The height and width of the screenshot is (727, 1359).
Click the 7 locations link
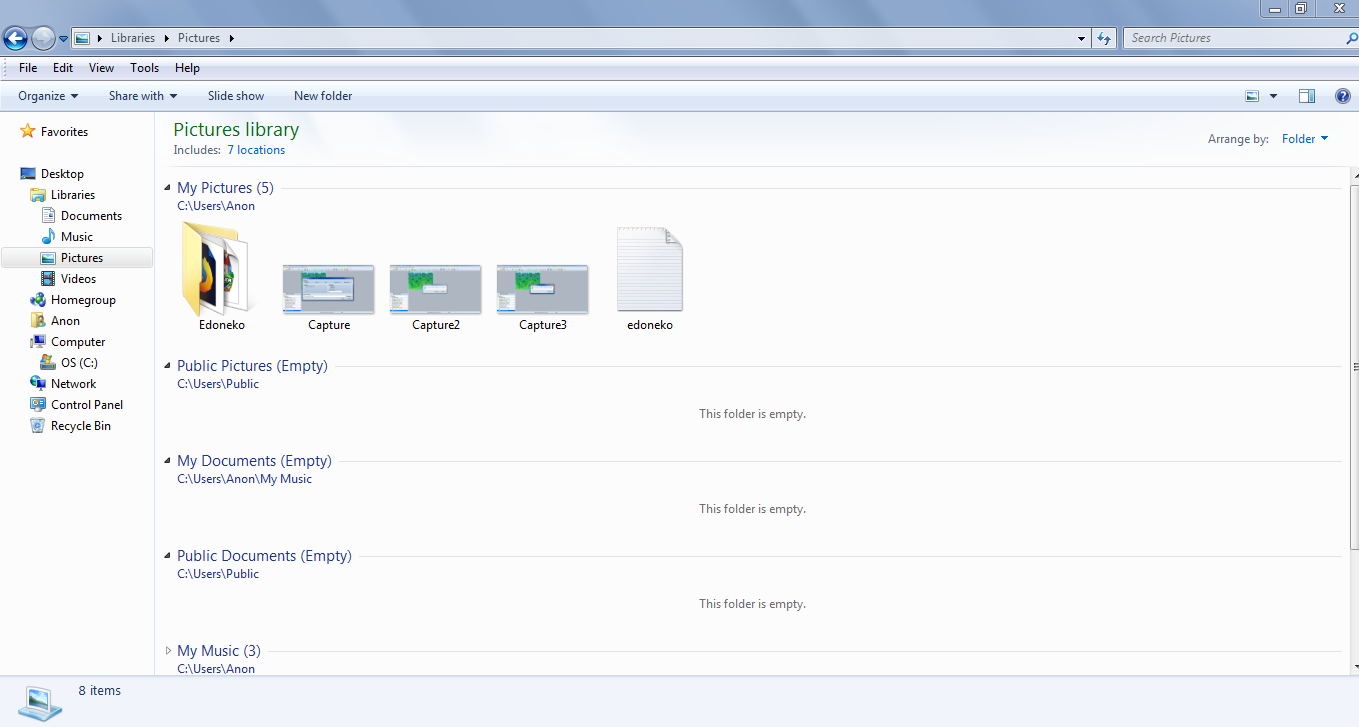256,150
